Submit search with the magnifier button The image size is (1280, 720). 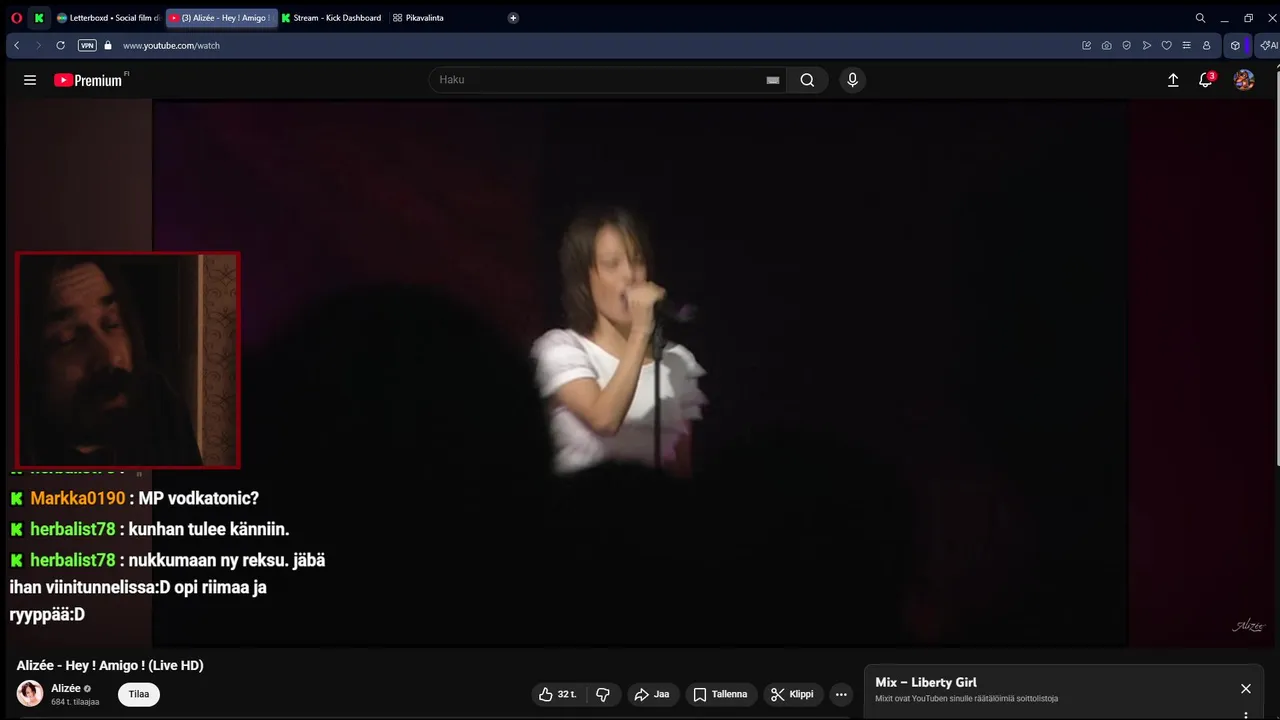pos(807,80)
